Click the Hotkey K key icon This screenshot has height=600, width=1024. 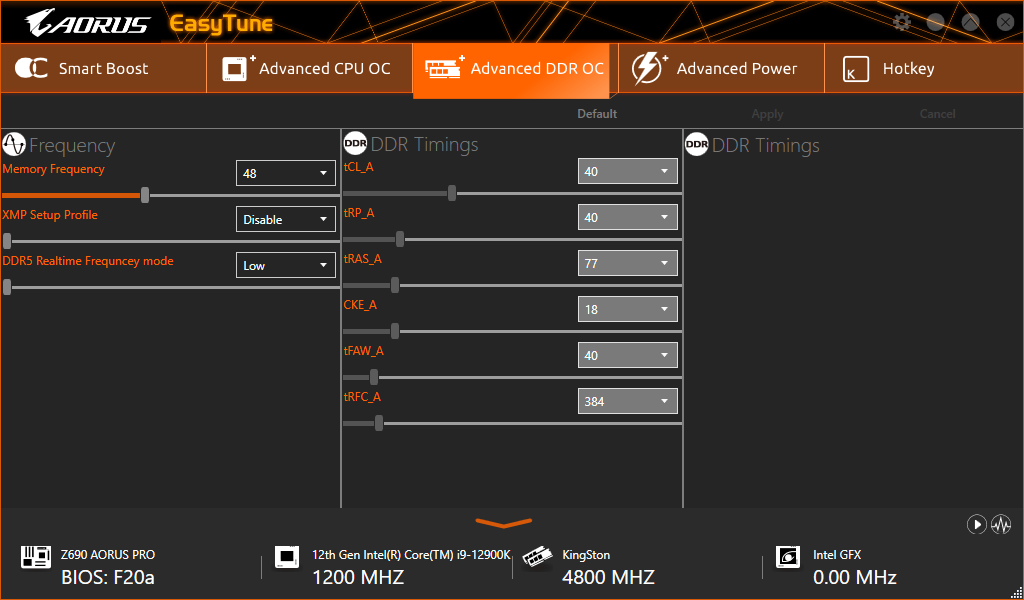[x=856, y=69]
